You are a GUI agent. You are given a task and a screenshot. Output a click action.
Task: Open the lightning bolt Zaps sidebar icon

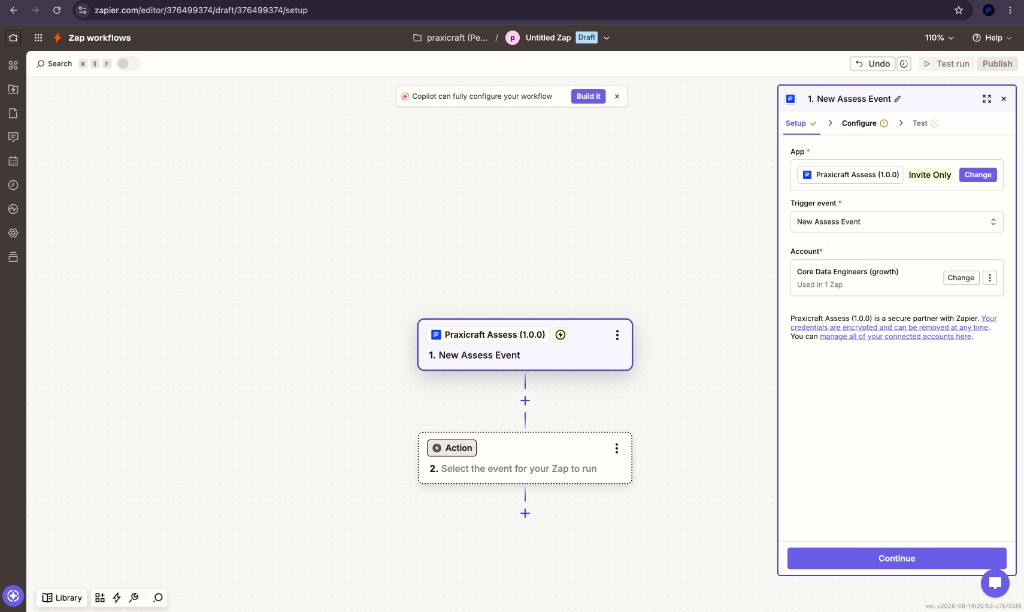click(x=13, y=89)
